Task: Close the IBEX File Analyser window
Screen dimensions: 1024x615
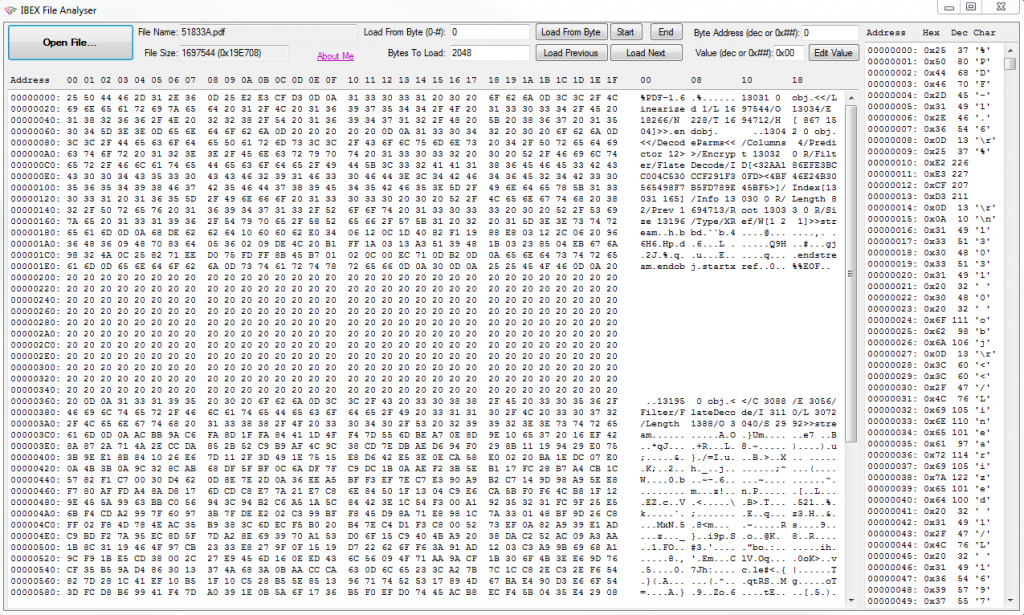Action: click(1001, 7)
